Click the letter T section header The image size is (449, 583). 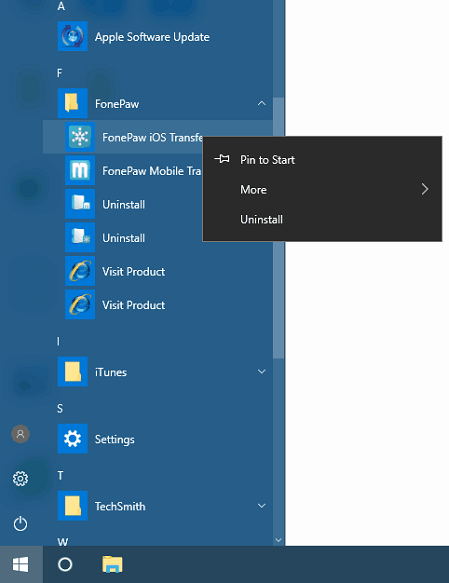click(x=60, y=476)
